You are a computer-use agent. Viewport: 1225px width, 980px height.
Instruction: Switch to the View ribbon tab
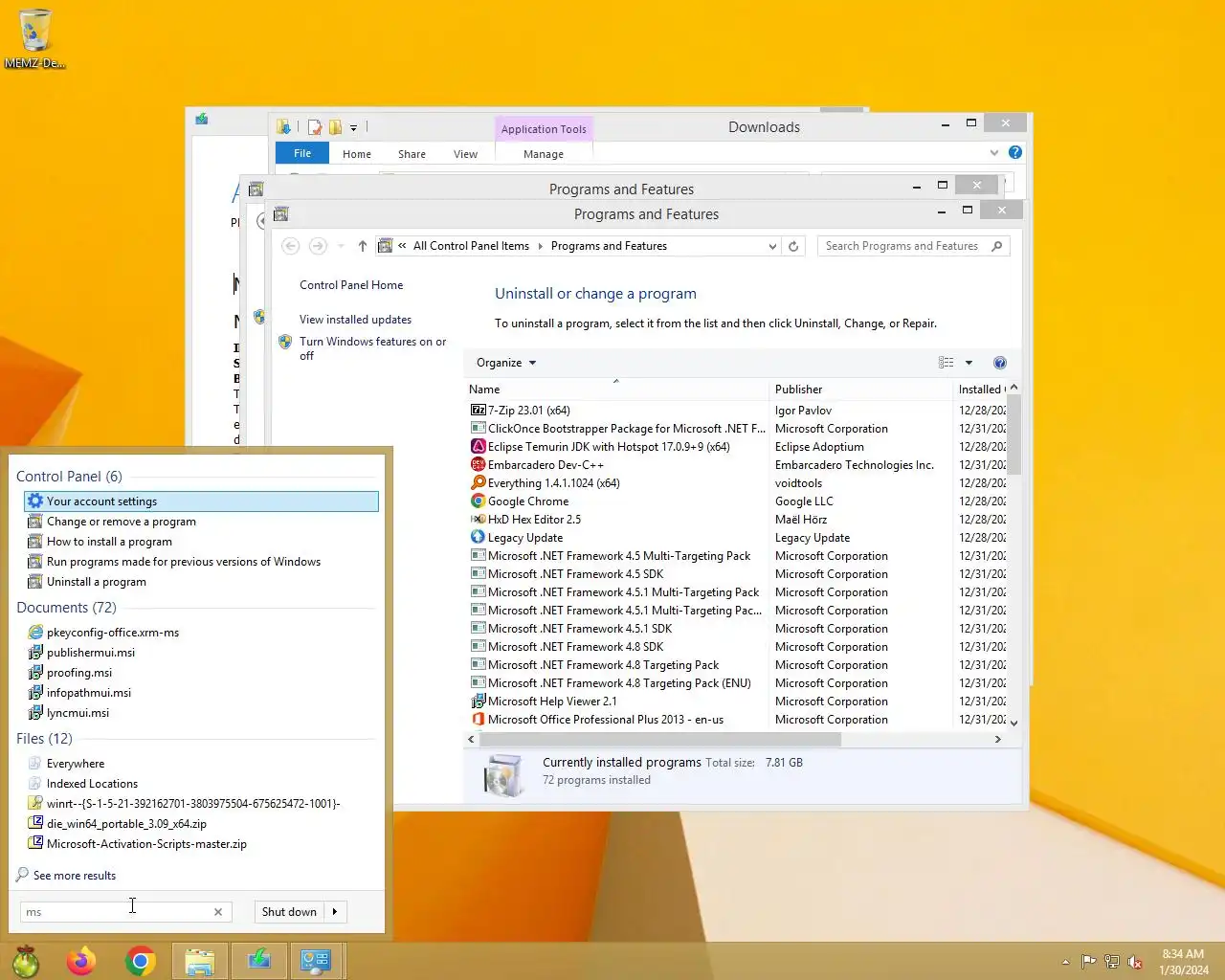(x=465, y=154)
